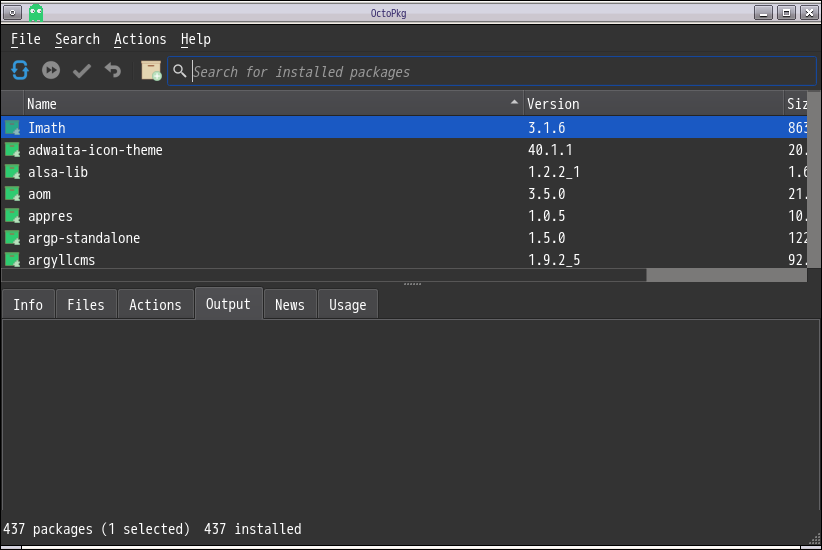Open the Search menu
The width and height of the screenshot is (822, 550).
click(77, 39)
